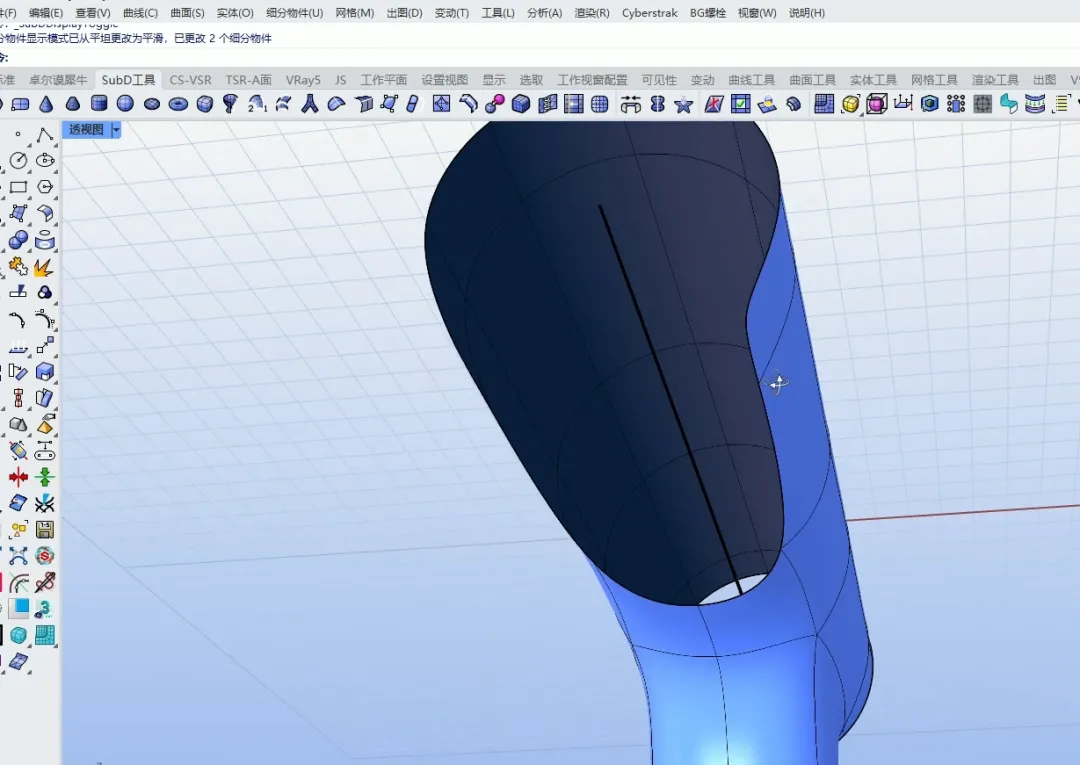
Task: Click the teal chair shape icon
Action: click(x=1008, y=104)
